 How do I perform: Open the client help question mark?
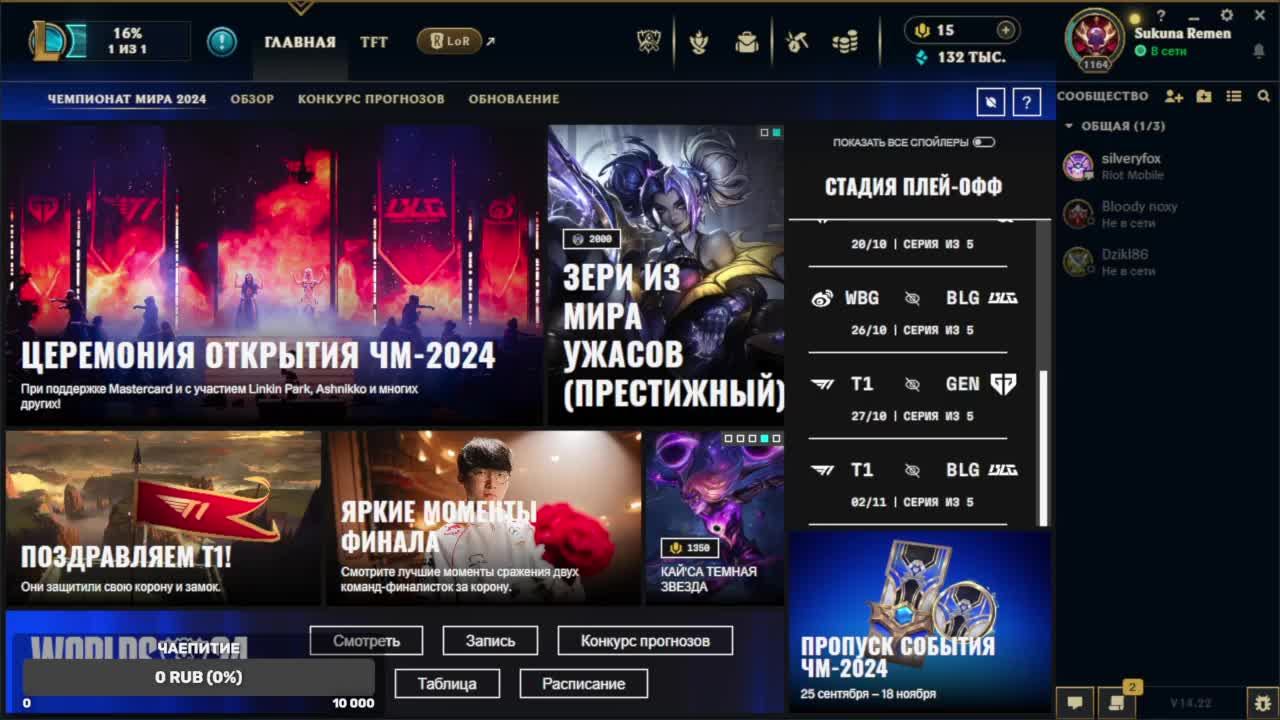[1161, 15]
